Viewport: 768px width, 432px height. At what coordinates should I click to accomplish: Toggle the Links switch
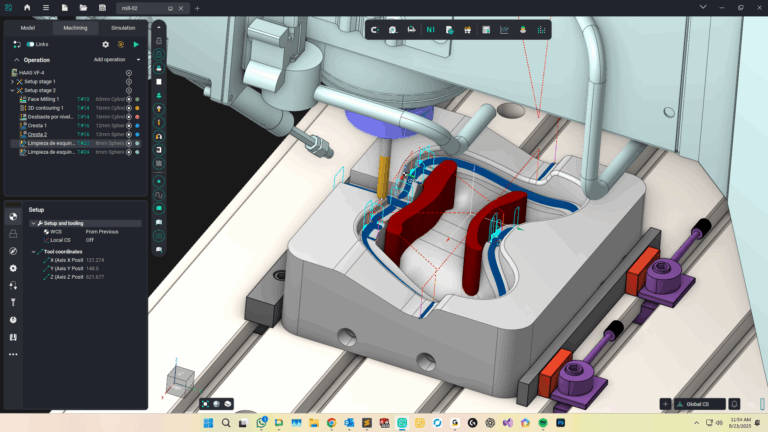click(31, 44)
